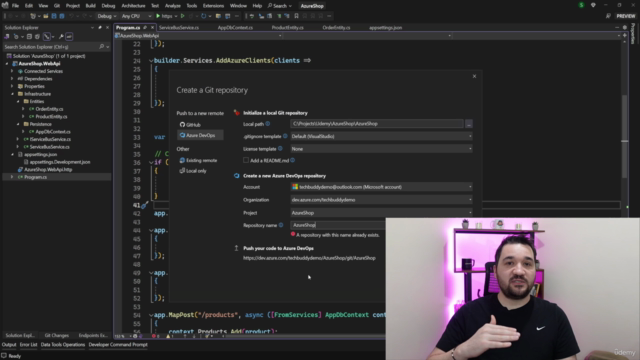Open Repository name info icon

(281, 225)
